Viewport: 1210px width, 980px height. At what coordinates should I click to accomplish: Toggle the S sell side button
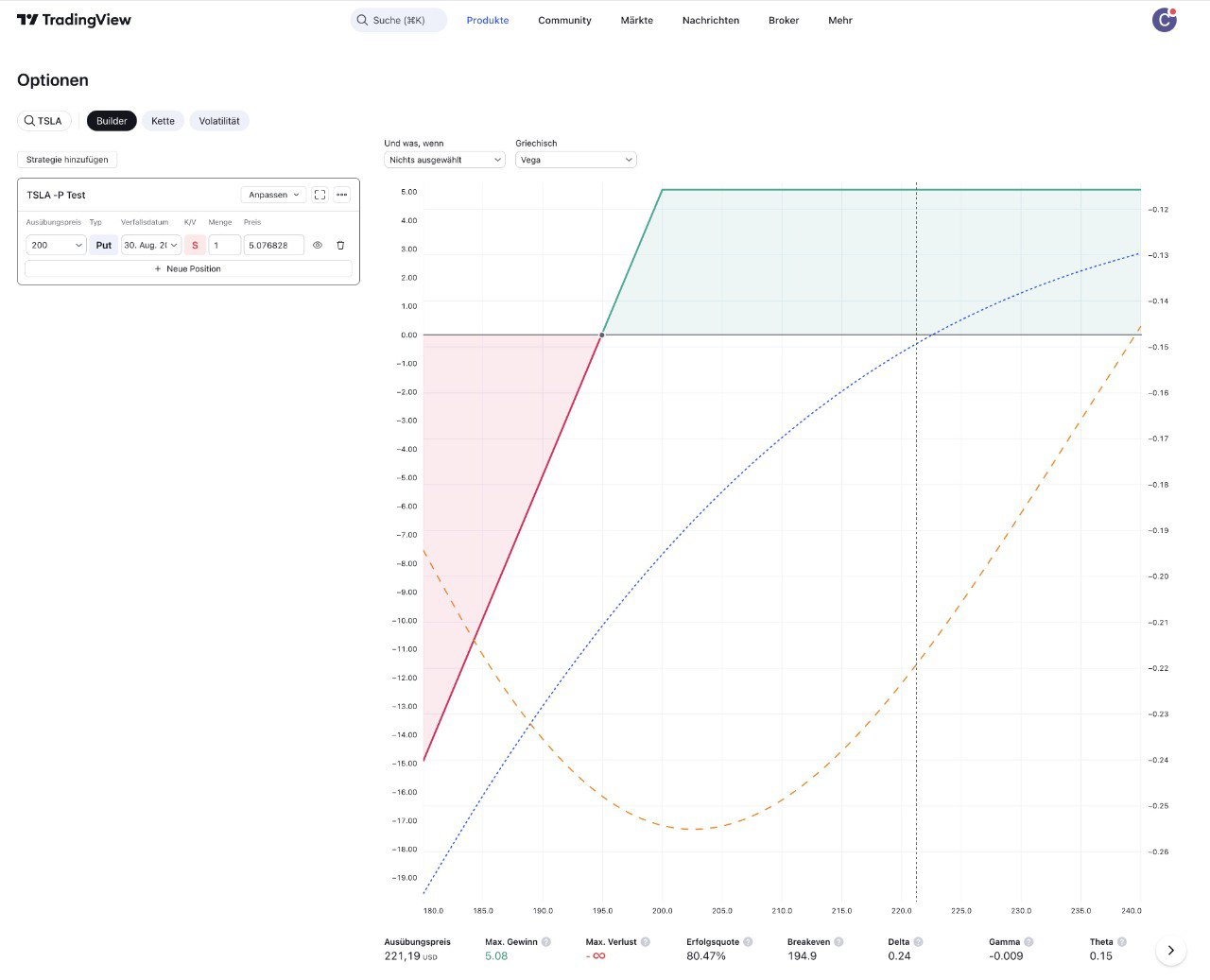coord(195,245)
